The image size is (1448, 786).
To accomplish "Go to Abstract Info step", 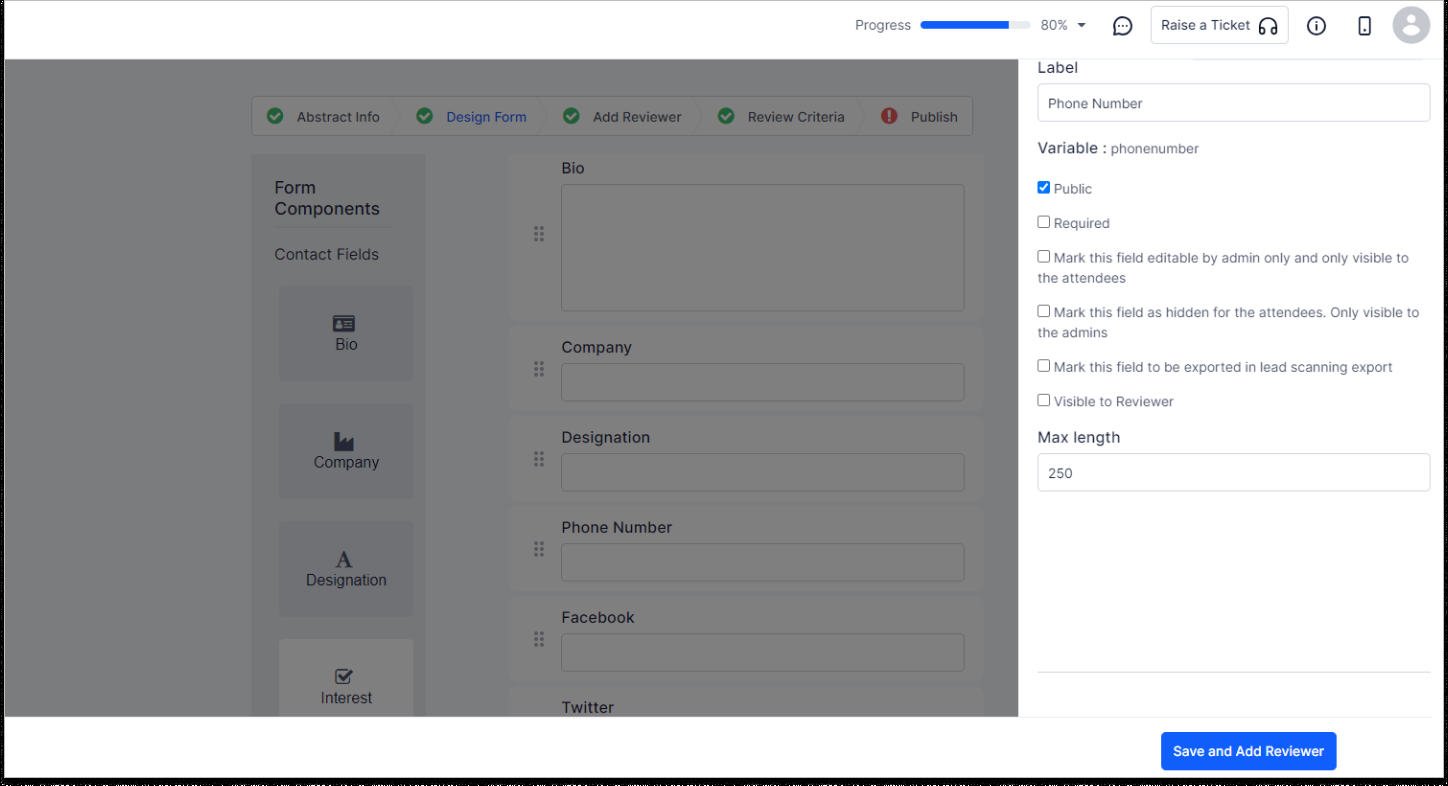I will point(338,117).
